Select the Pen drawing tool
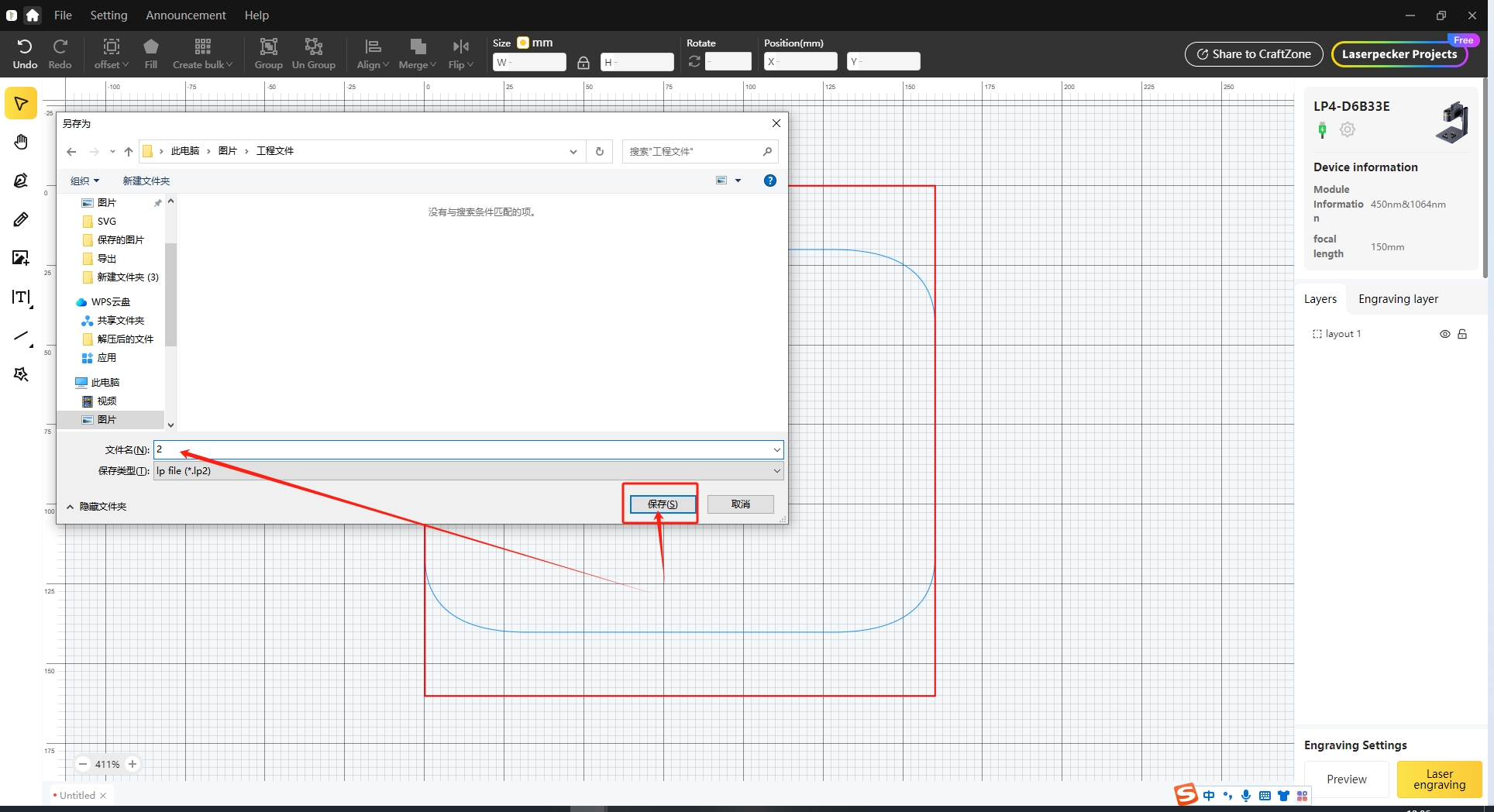1494x812 pixels. point(20,180)
